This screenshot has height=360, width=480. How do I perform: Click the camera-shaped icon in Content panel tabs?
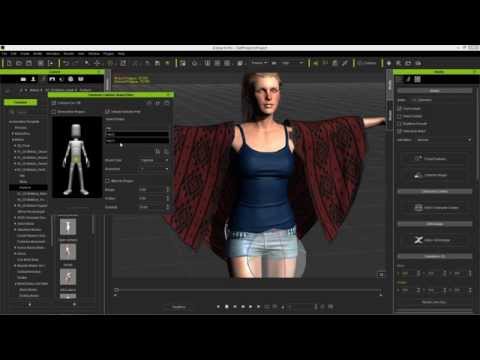(23, 79)
